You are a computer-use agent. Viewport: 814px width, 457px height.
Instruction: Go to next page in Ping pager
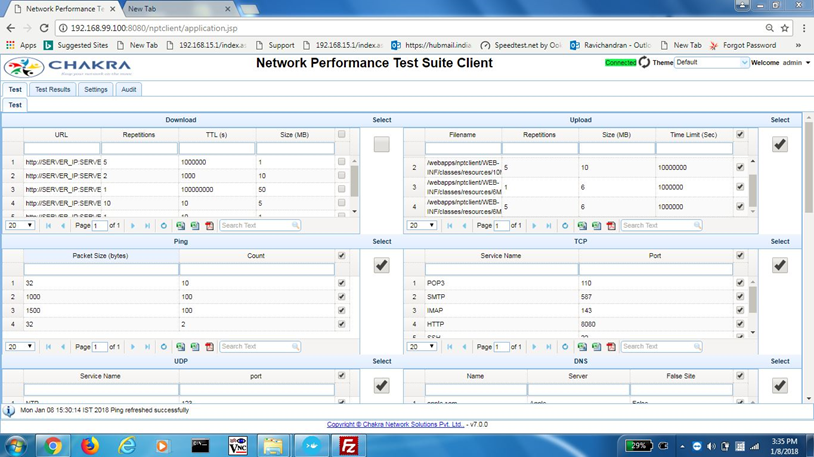(133, 346)
